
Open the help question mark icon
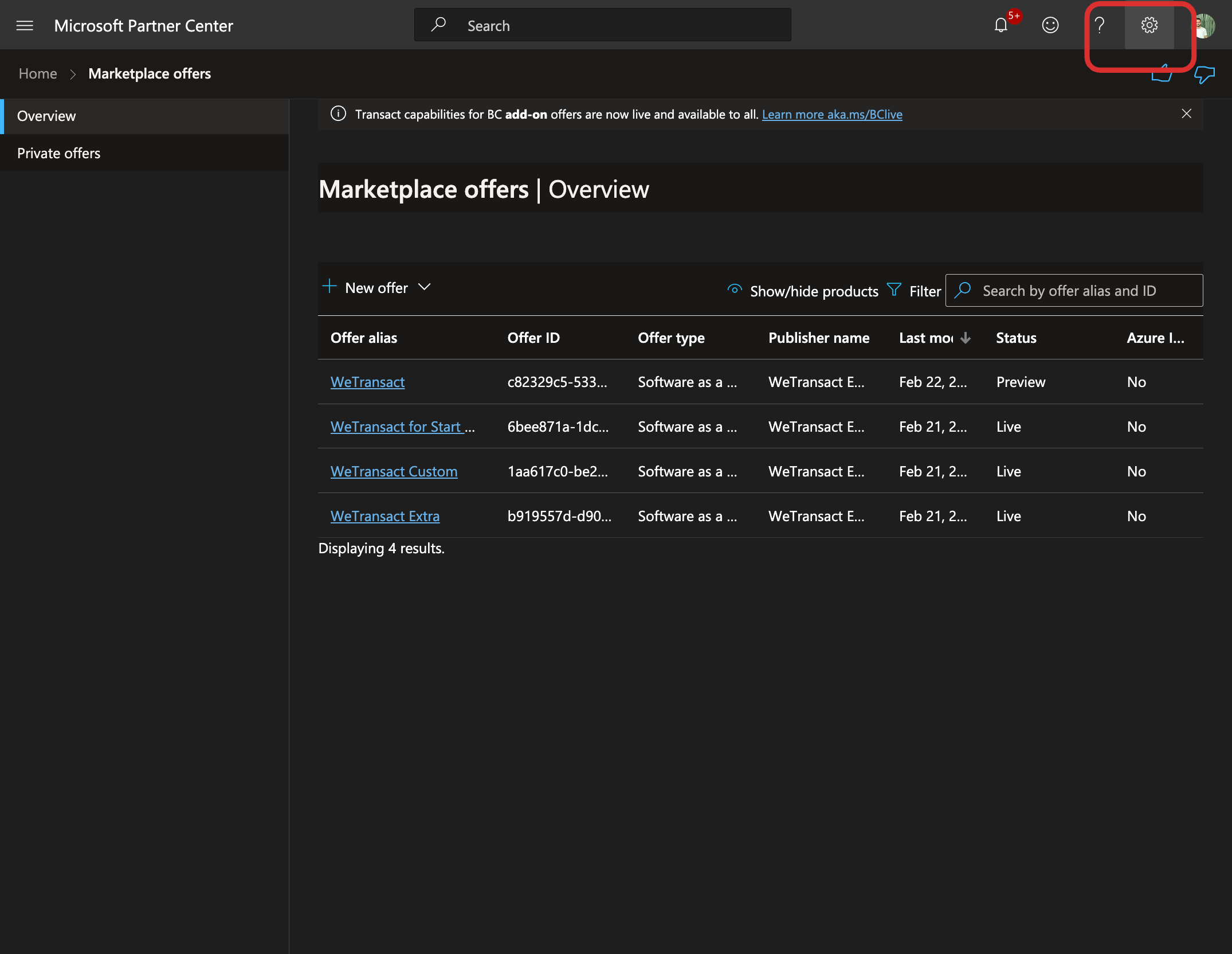click(x=1099, y=25)
